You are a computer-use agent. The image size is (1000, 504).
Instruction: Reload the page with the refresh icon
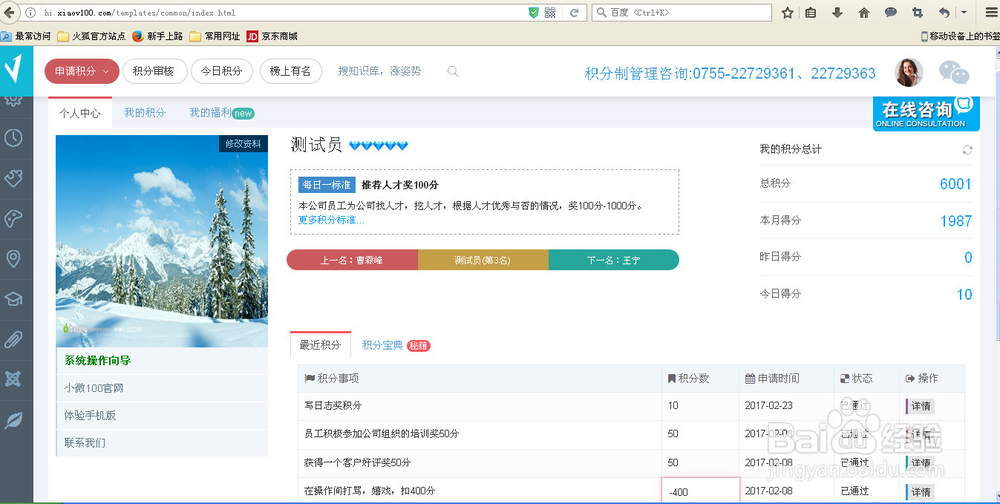coord(574,13)
